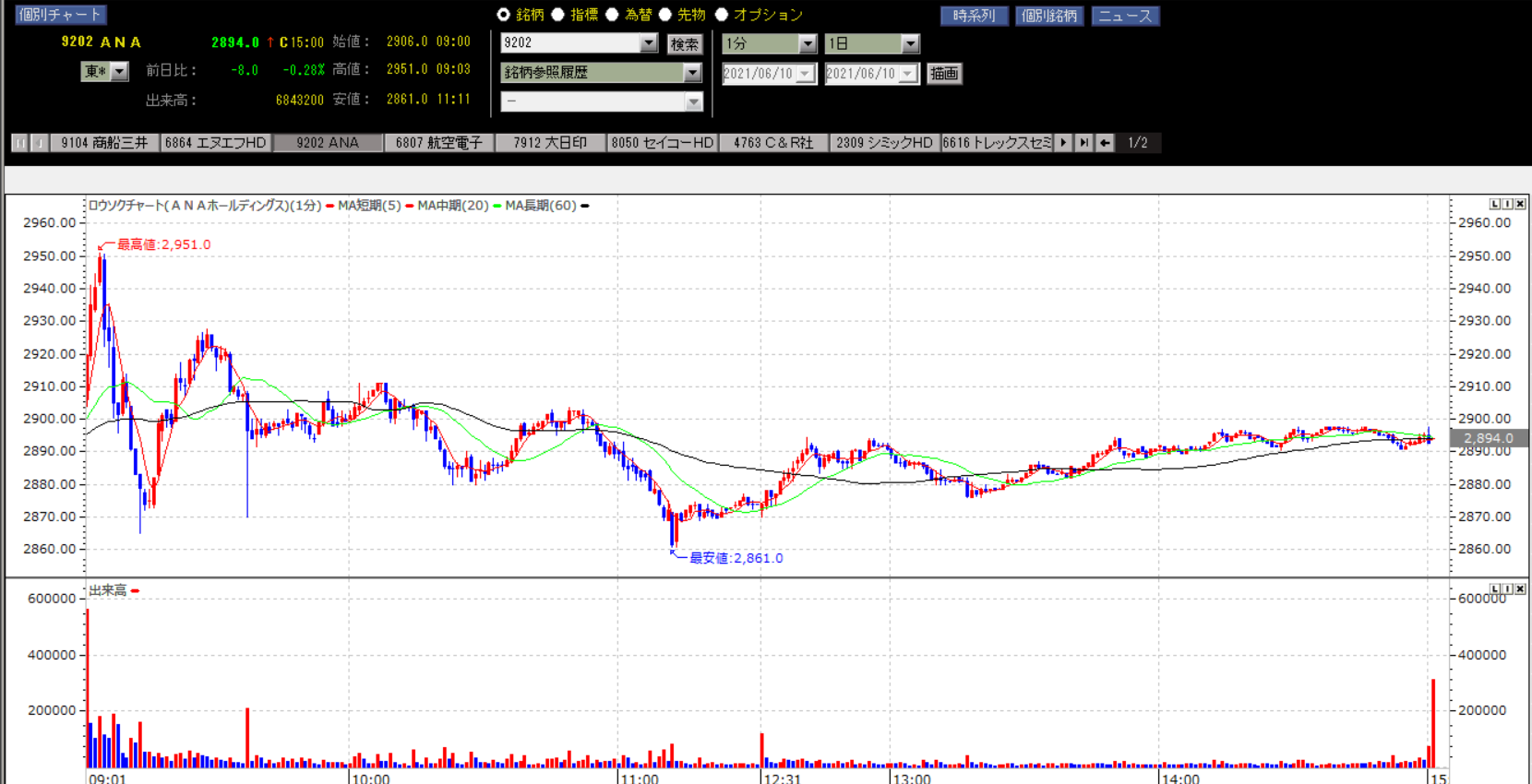
Task: Click the MA中期(20) legend entry
Action: [x=453, y=206]
